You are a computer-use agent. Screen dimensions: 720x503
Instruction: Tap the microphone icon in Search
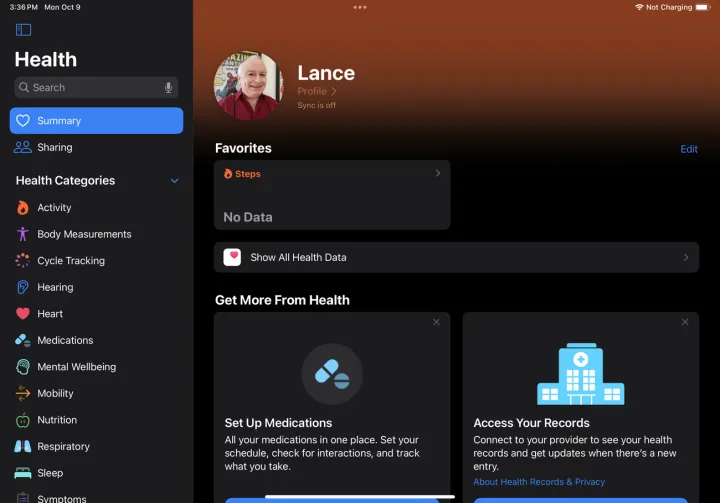tap(168, 88)
